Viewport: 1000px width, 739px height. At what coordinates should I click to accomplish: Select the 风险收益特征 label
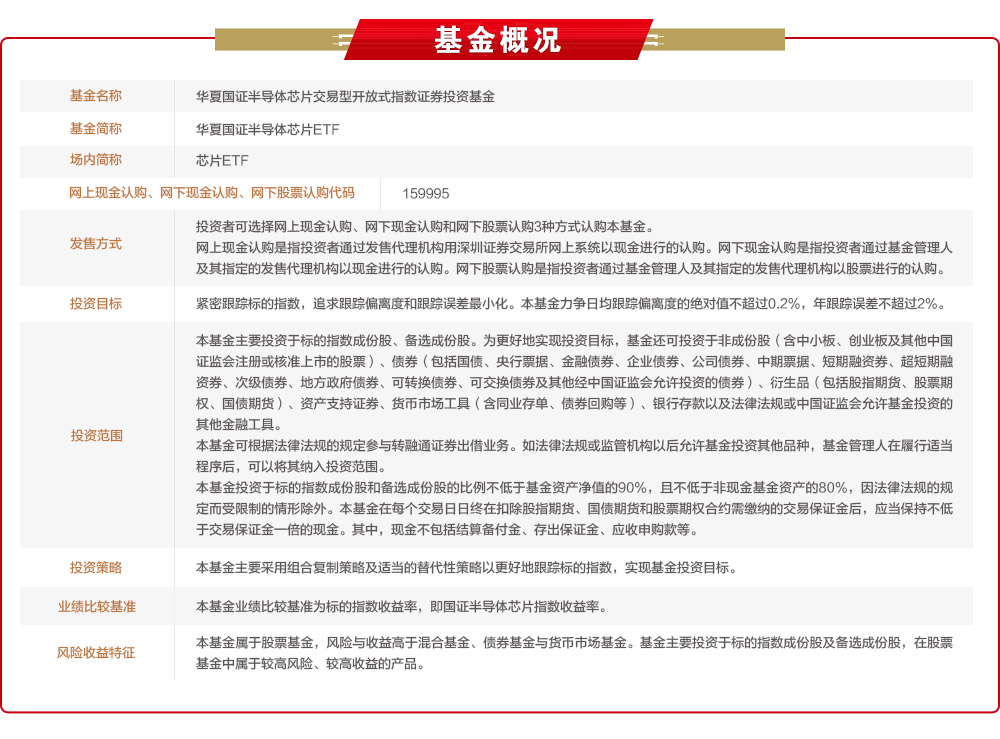click(x=96, y=652)
